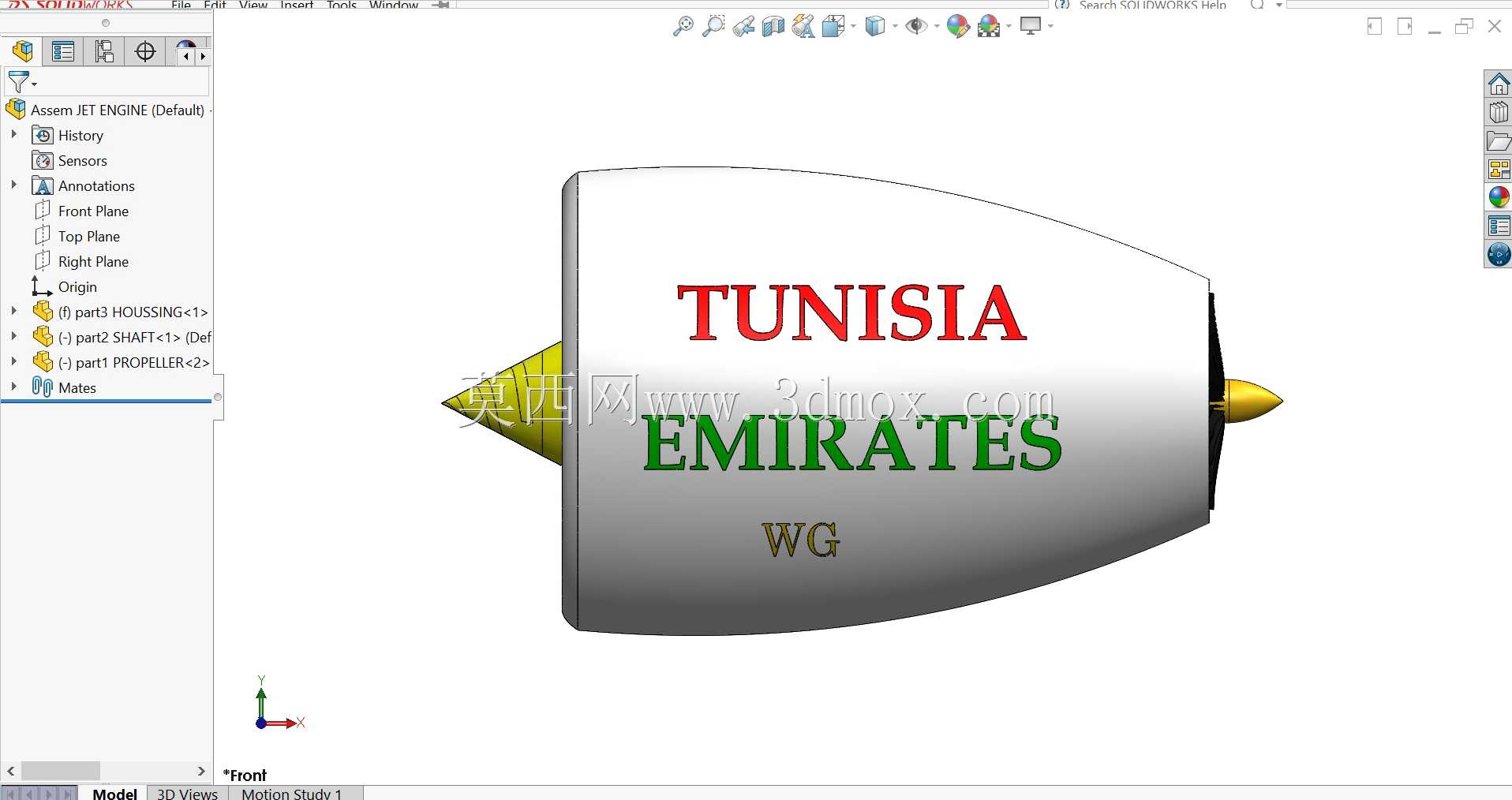Expand the part2 SHAFT component
Viewport: 1512px width, 800px height.
13,336
